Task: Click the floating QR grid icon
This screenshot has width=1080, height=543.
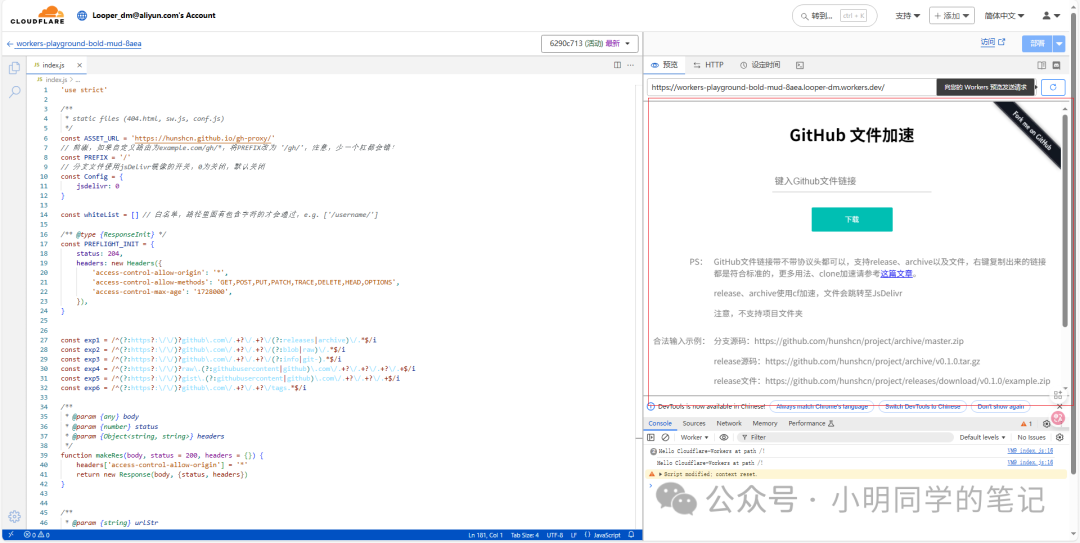Action: (x=1058, y=395)
